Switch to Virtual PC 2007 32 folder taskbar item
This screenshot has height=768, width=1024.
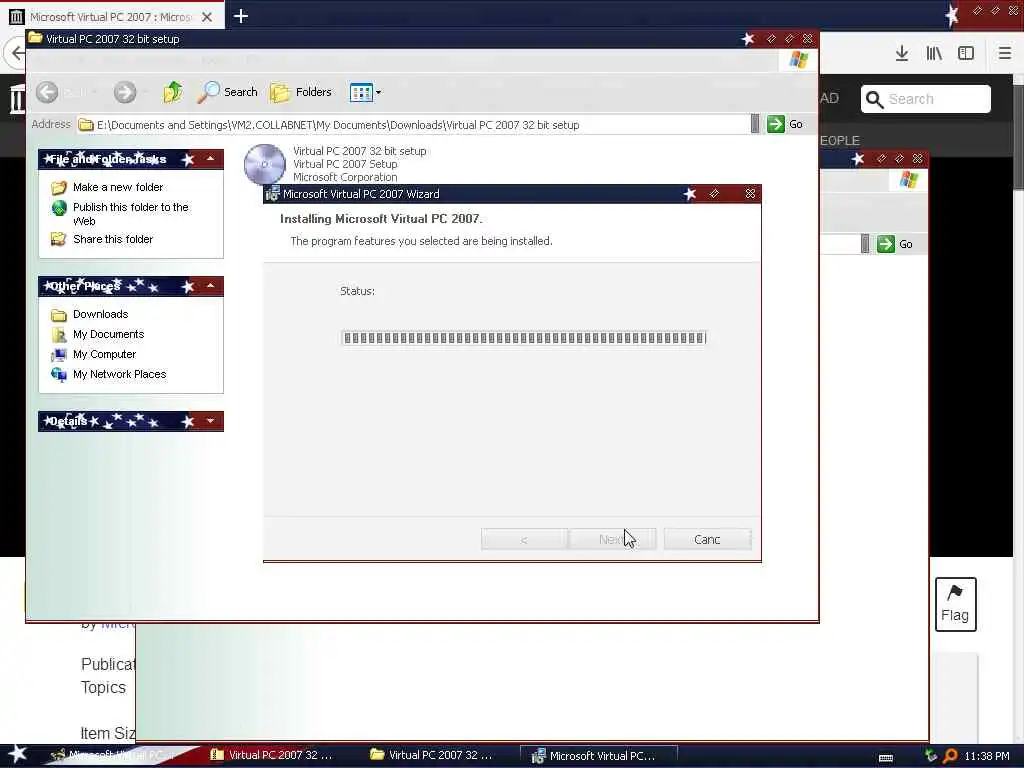point(432,755)
